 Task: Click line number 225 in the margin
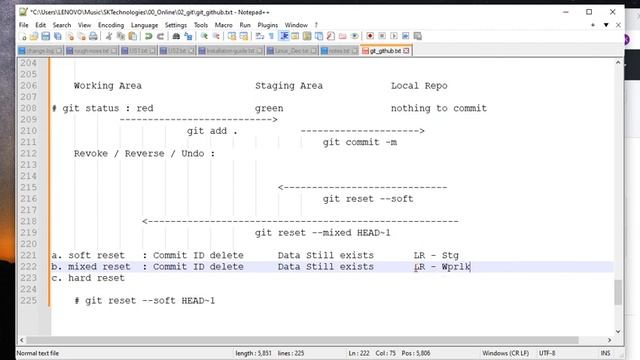coord(29,300)
